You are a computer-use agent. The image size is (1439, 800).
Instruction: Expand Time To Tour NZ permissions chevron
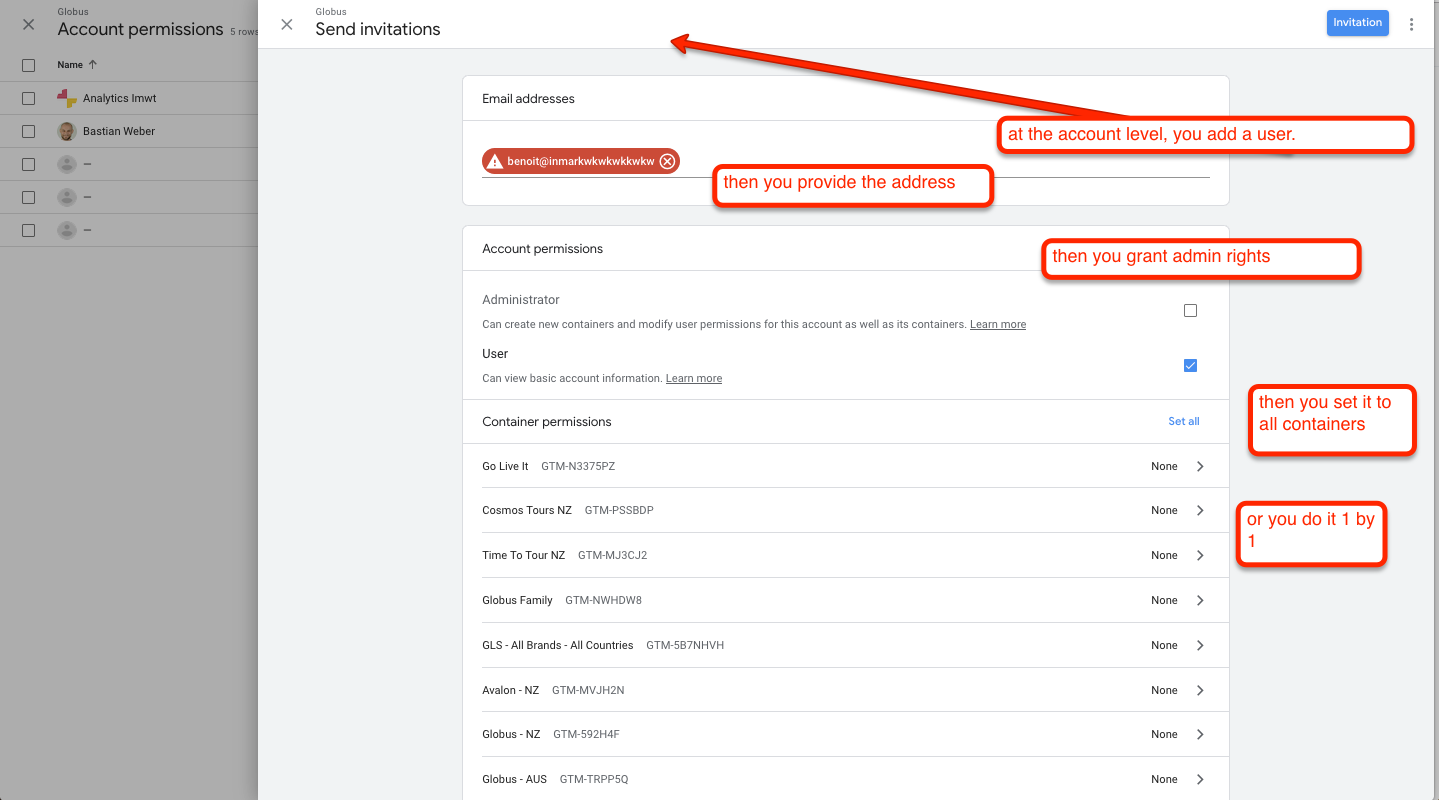point(1200,555)
